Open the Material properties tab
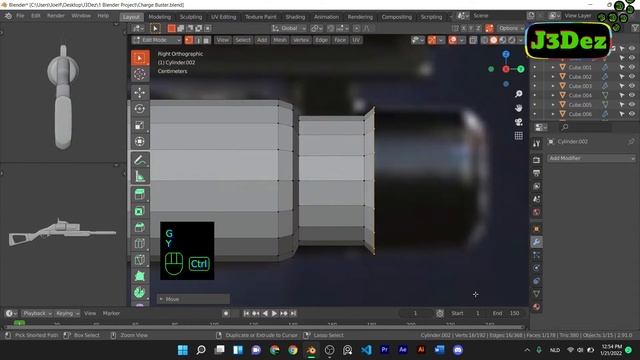Viewport: 640px width, 360px height. coord(536,307)
